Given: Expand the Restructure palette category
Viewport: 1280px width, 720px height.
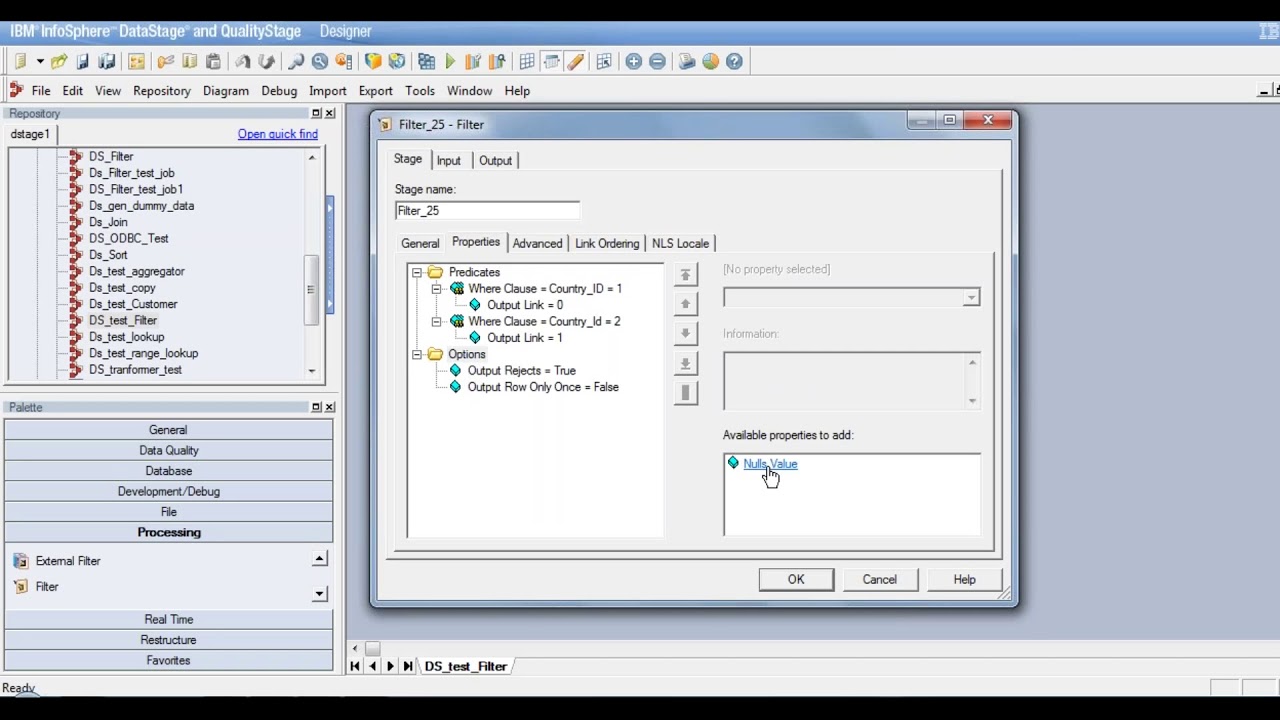Looking at the screenshot, I should coord(169,640).
